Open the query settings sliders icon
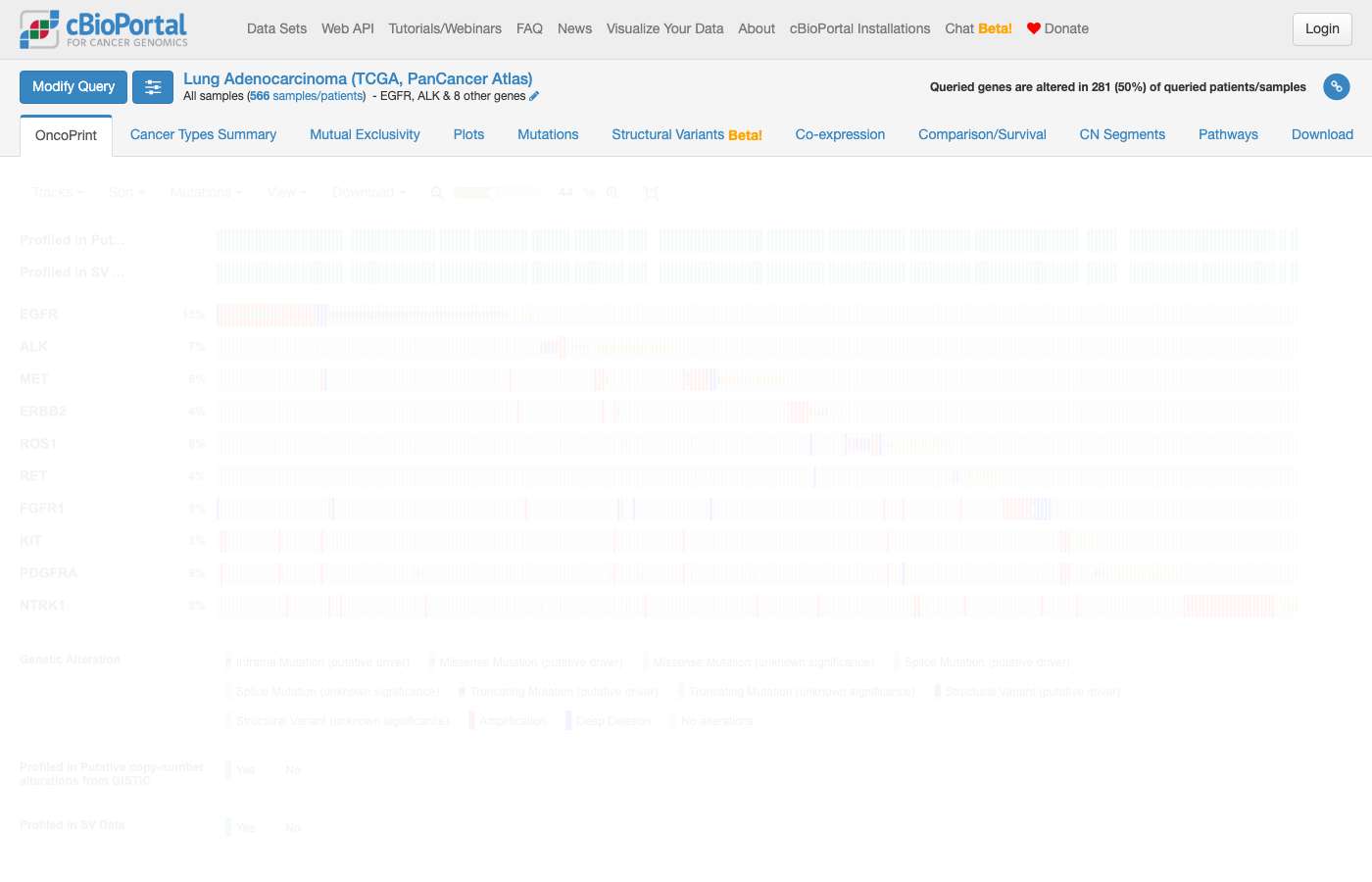The image size is (1372, 882). (153, 87)
